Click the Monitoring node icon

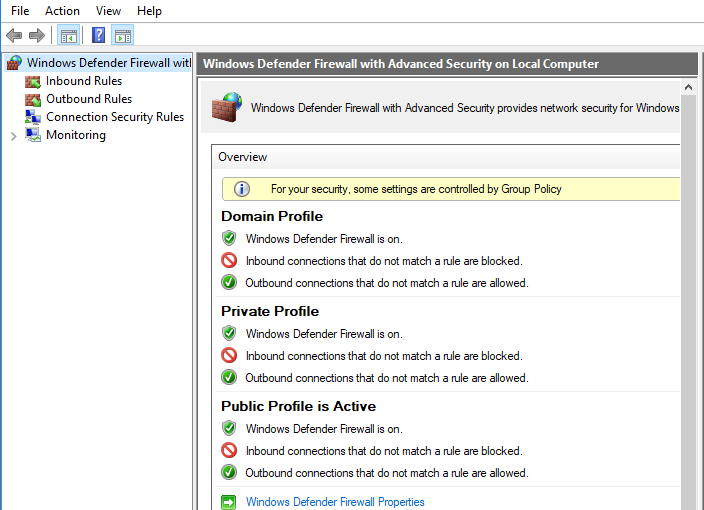(33, 135)
